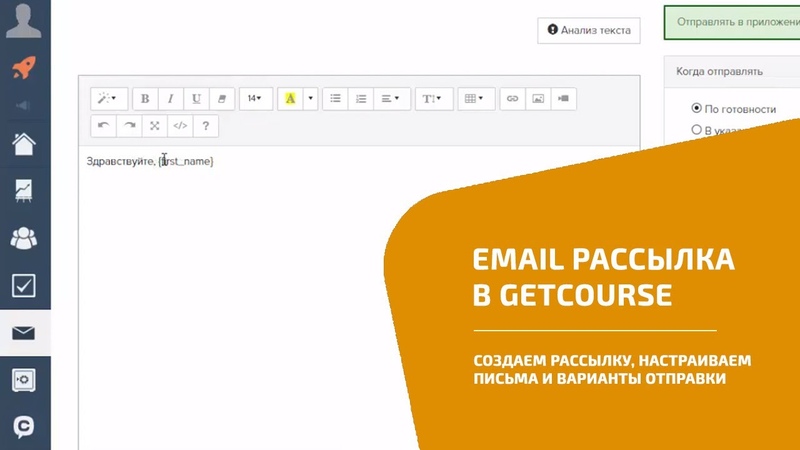800x450 pixels.
Task: Expand the text color dropdown arrow
Action: click(x=310, y=98)
